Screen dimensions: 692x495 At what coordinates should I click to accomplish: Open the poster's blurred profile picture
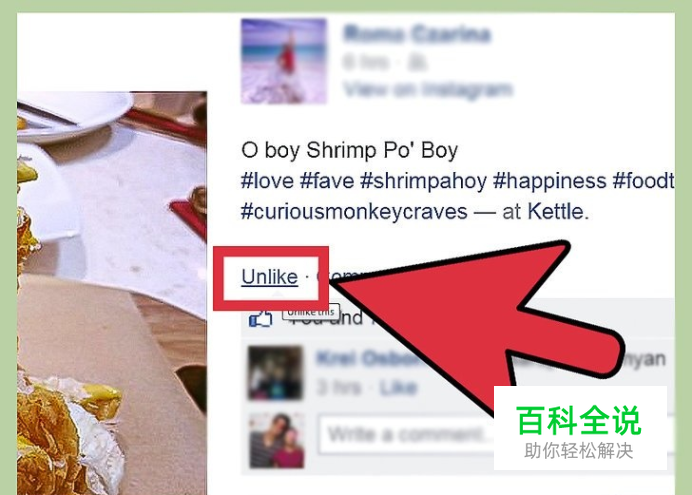click(284, 61)
